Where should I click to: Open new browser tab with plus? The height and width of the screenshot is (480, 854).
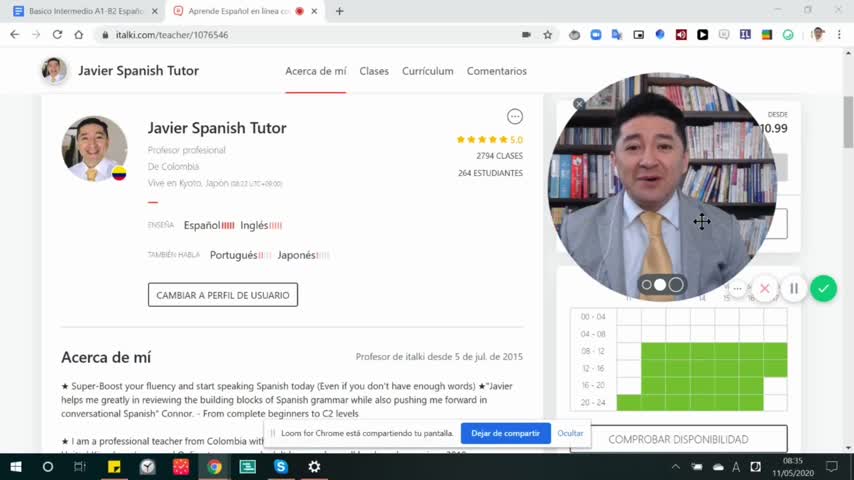click(339, 11)
